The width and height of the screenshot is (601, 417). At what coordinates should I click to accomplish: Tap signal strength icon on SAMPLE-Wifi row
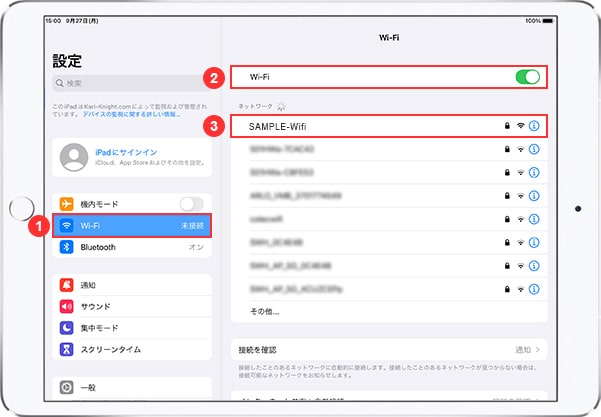(521, 126)
